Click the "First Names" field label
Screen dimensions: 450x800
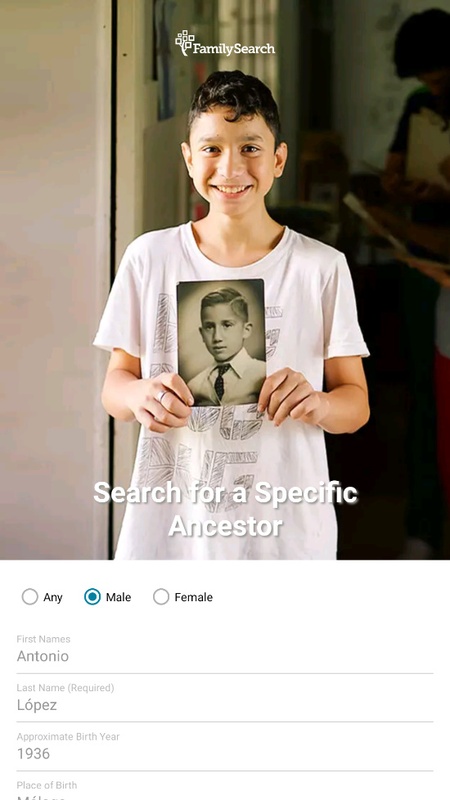pyautogui.click(x=43, y=639)
